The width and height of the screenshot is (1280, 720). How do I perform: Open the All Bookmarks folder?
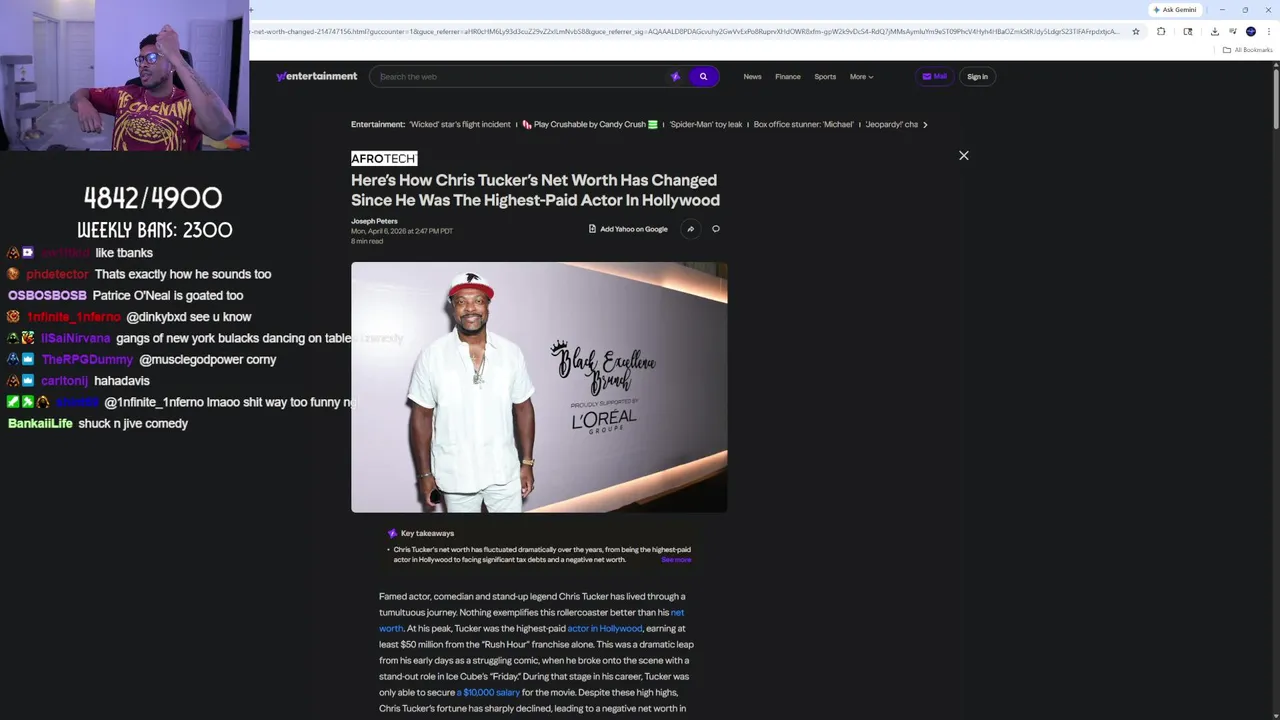tap(1247, 49)
